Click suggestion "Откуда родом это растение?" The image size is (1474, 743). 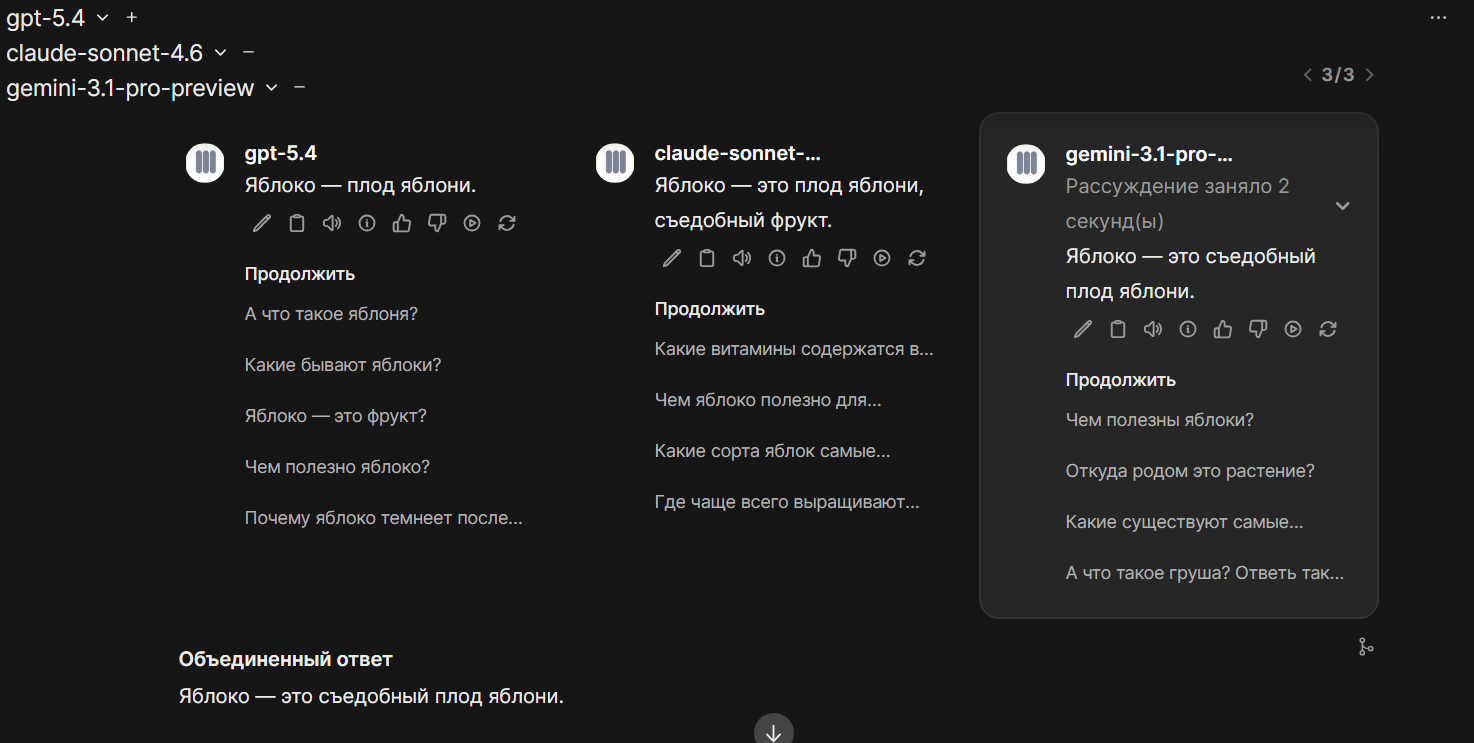pyautogui.click(x=1190, y=471)
